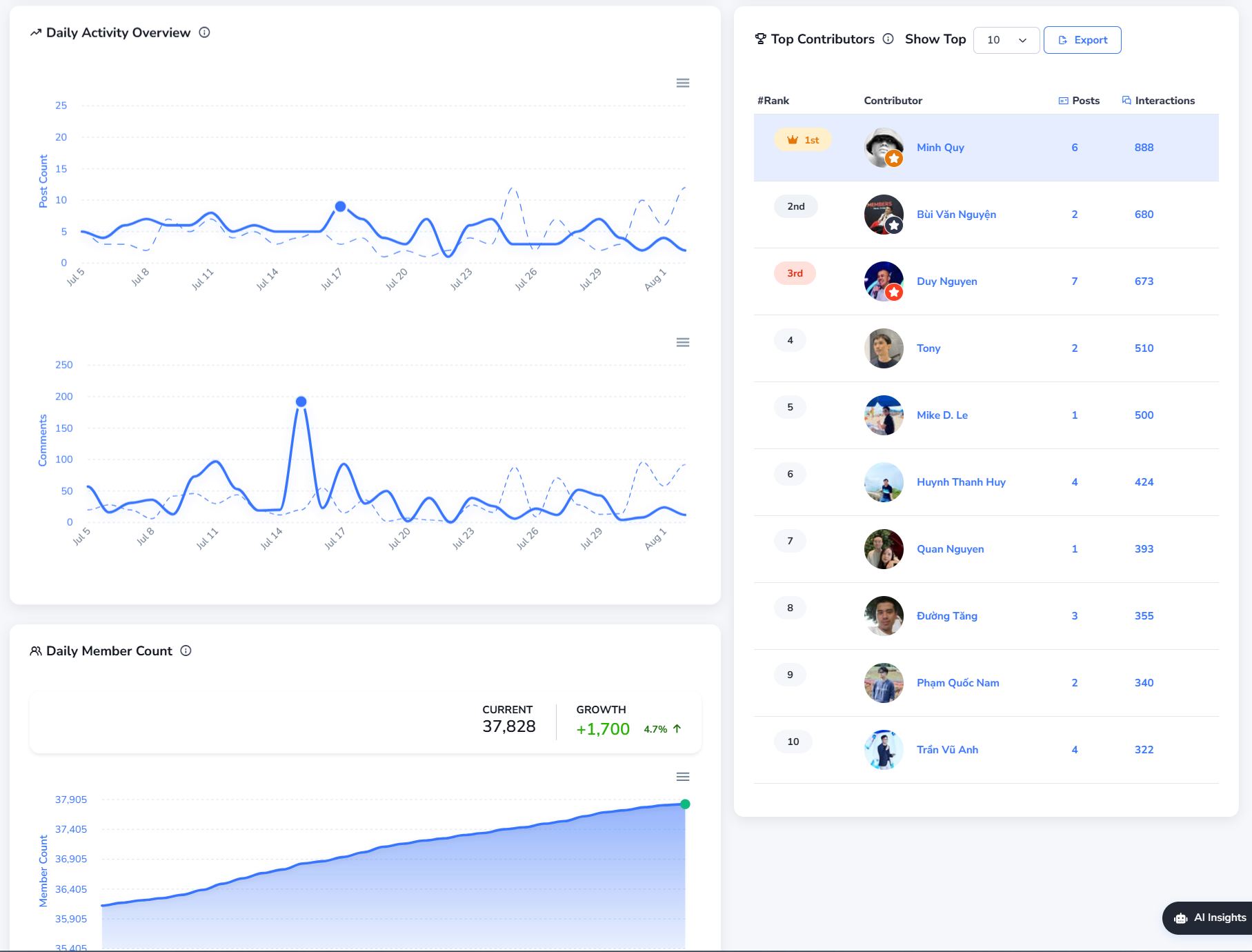Click the green end point on Member Count chart

click(685, 804)
